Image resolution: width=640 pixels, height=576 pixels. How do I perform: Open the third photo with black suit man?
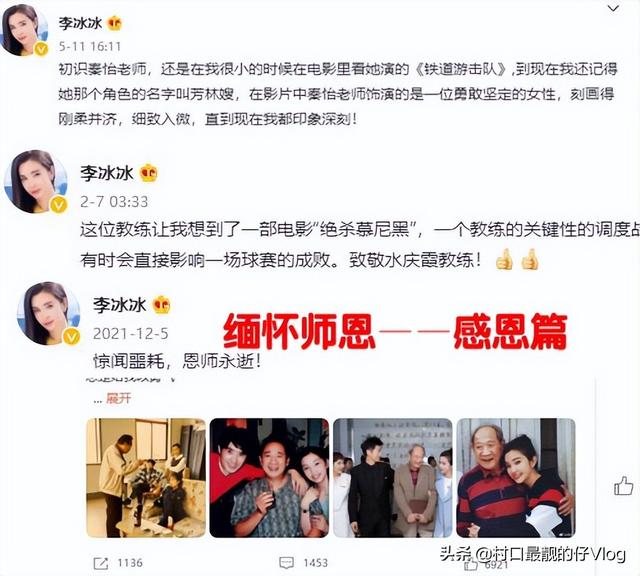(393, 478)
